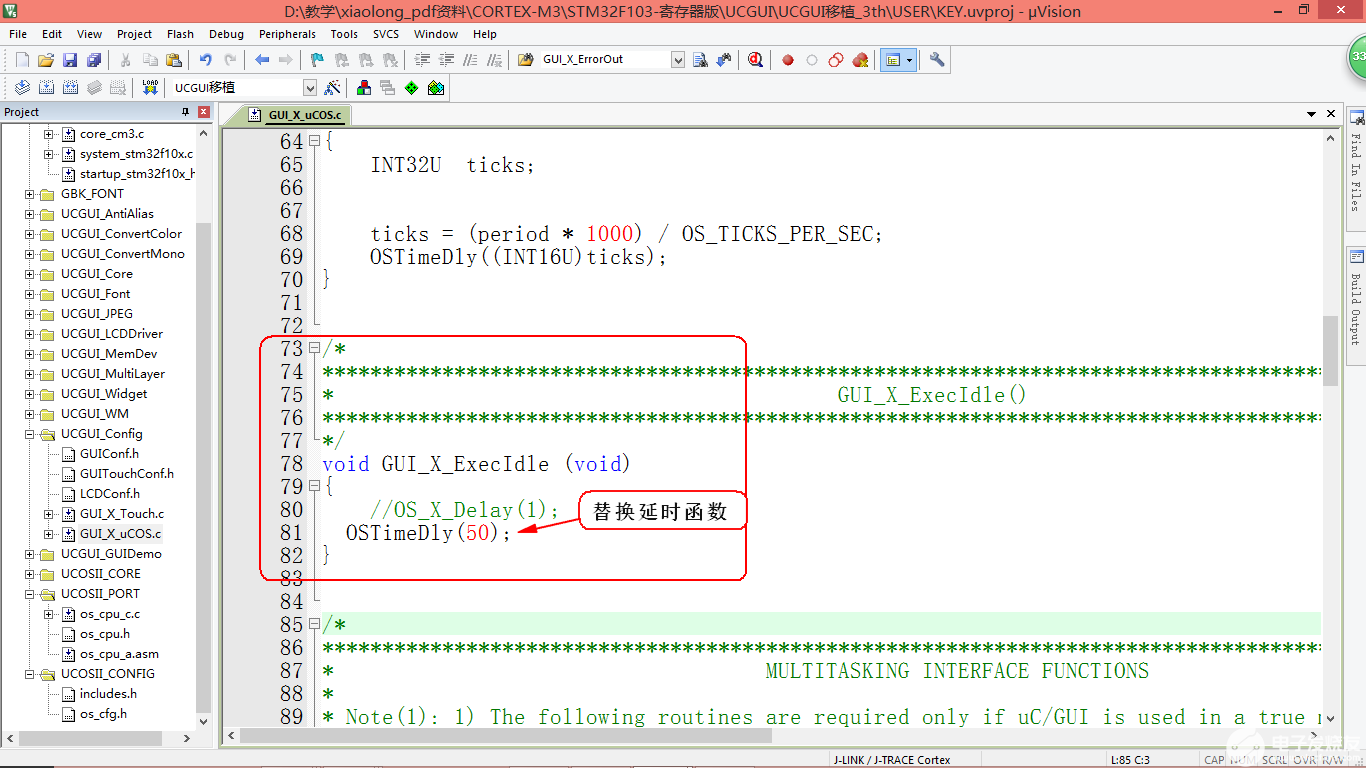
Task: Open the UCGUI移植 target selector dropdown
Action: click(x=309, y=88)
